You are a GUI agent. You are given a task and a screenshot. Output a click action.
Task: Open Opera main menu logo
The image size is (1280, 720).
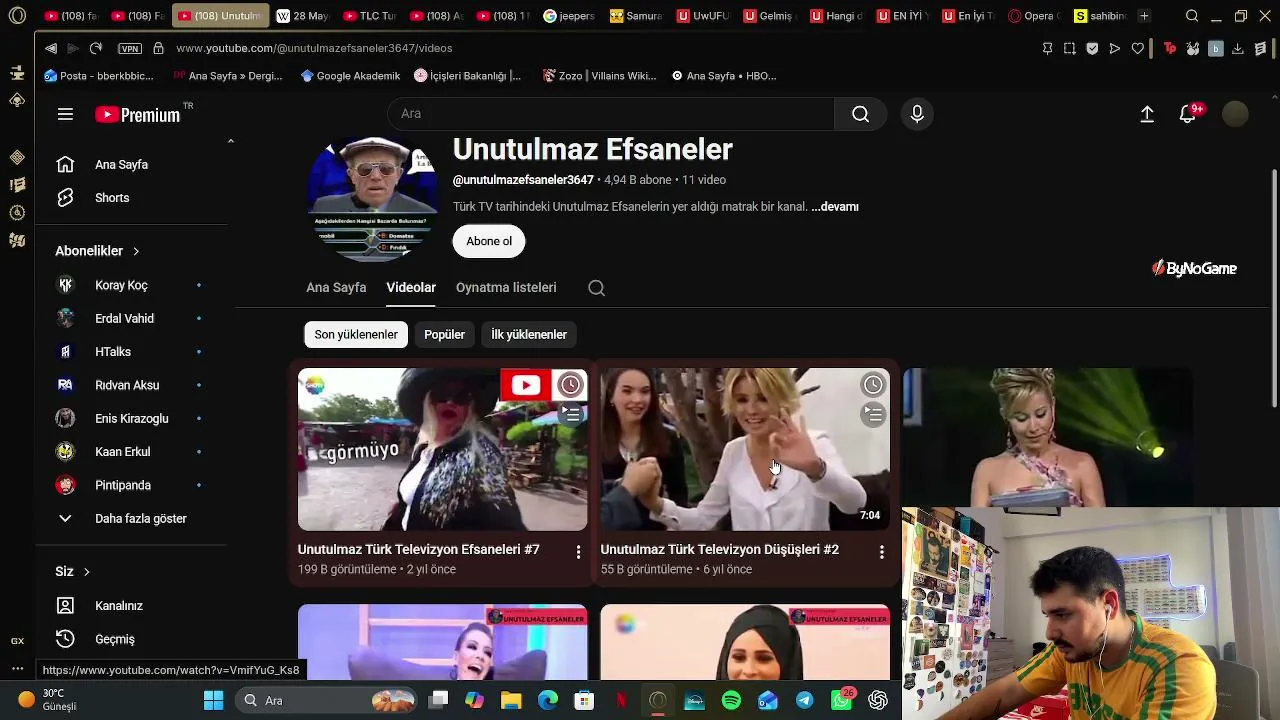coord(17,16)
